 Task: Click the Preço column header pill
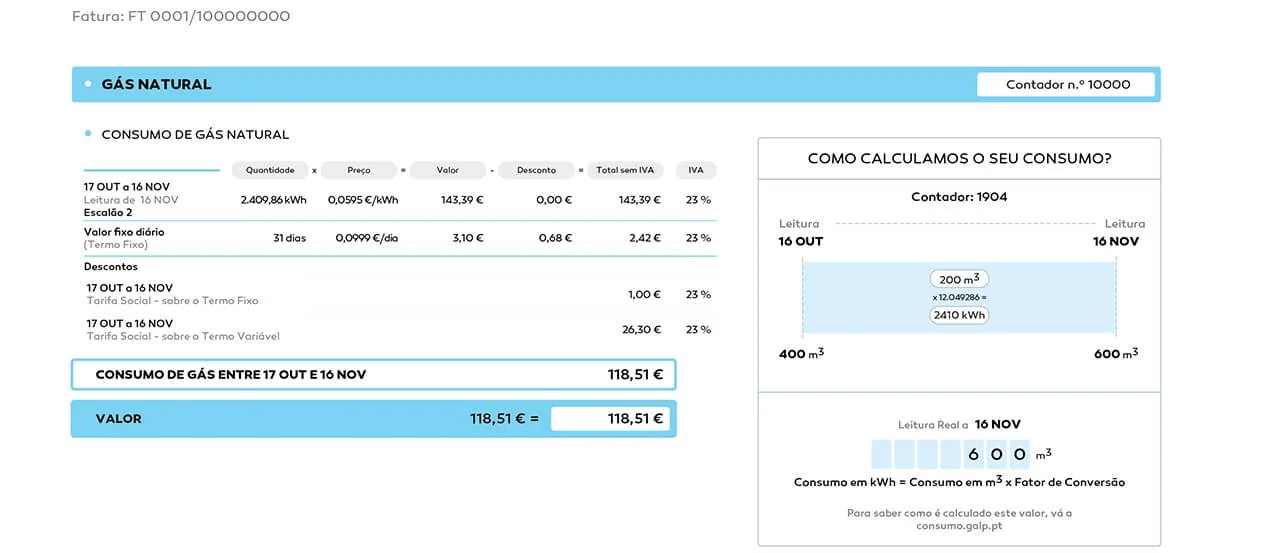tap(359, 170)
